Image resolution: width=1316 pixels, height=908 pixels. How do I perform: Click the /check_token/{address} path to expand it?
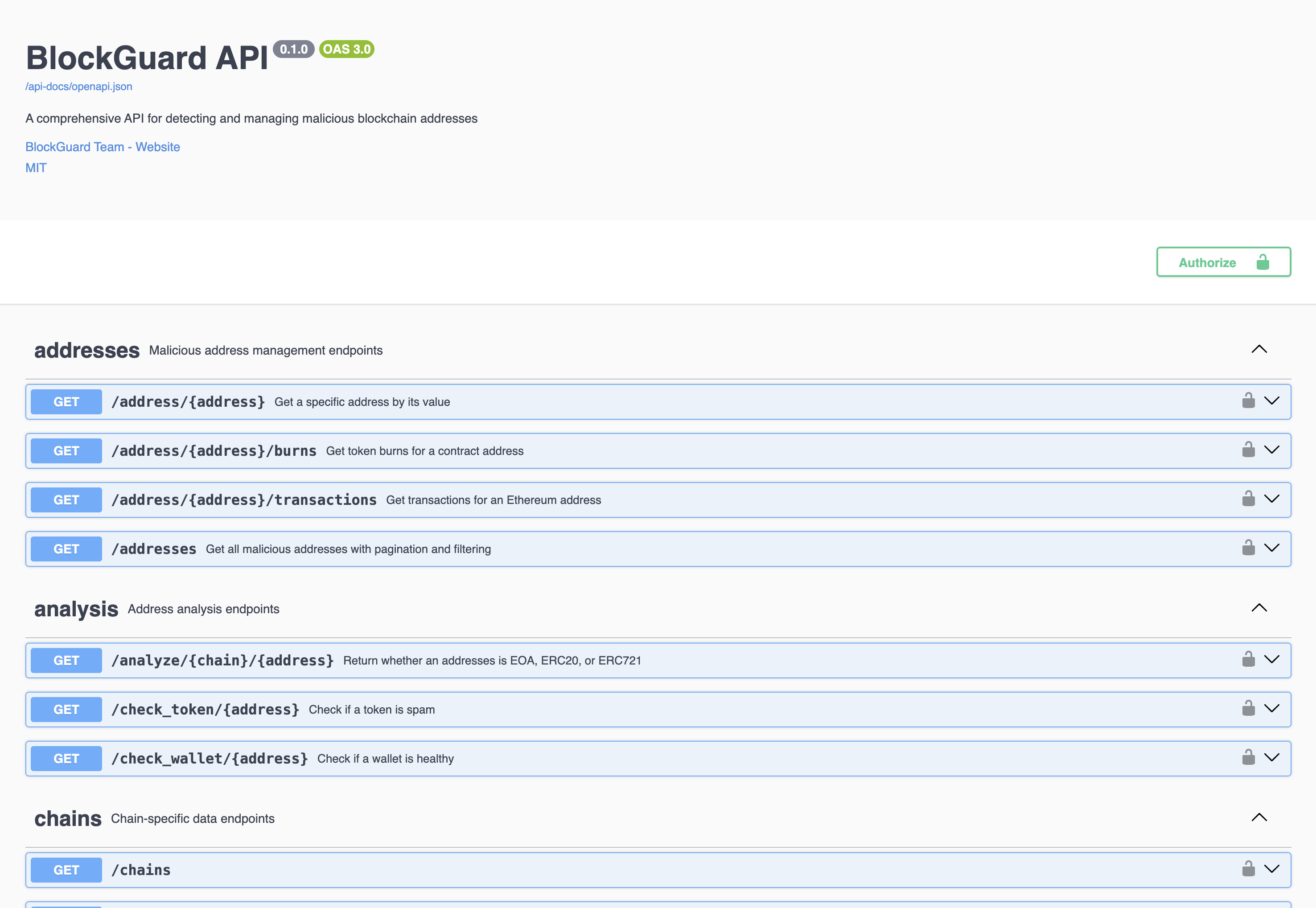click(x=206, y=709)
